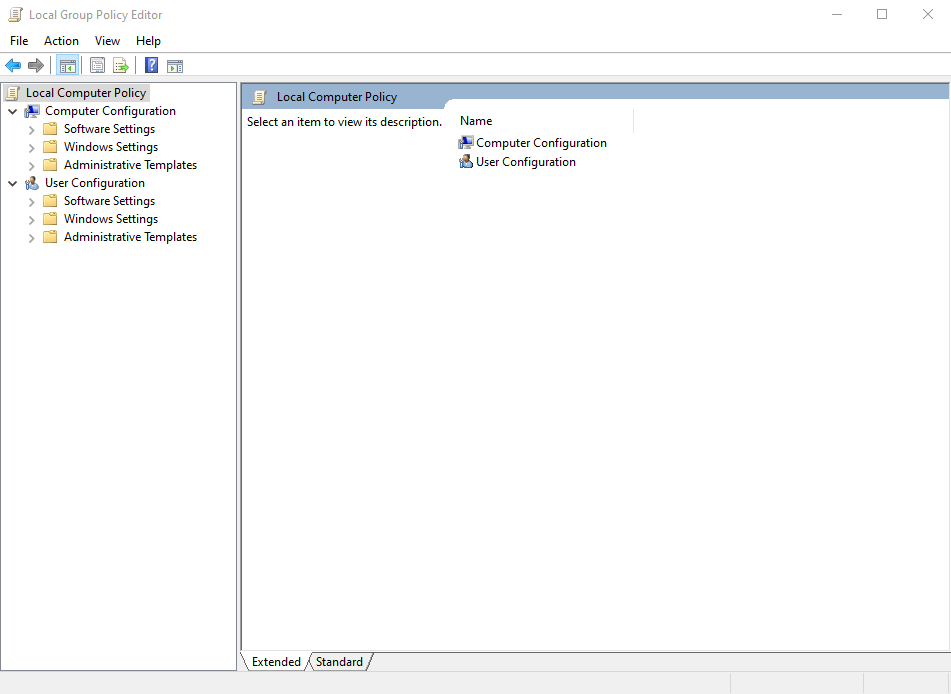Select Administrative Templates label under Computer Configuration

pos(130,164)
